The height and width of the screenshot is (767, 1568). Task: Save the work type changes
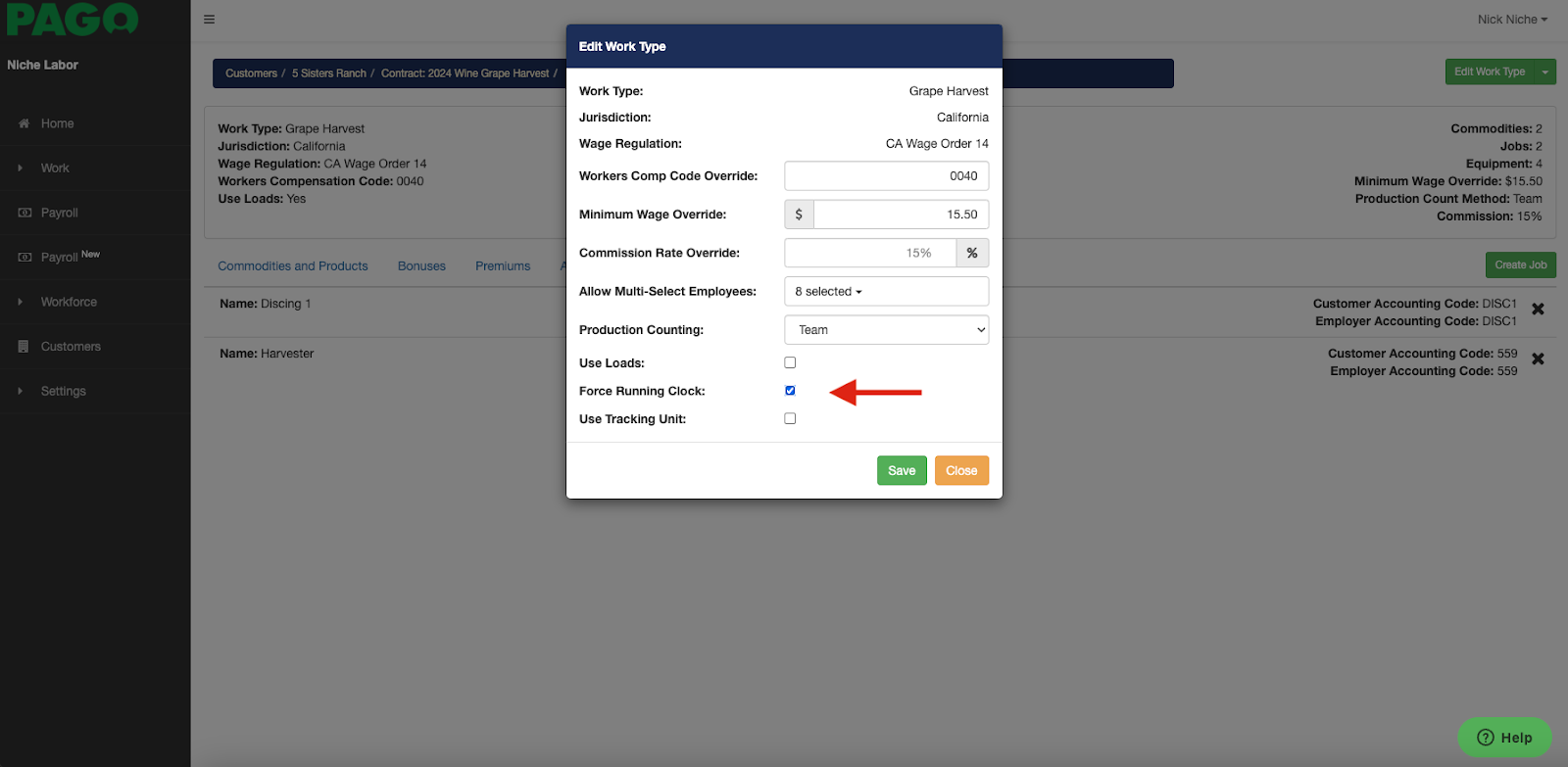tap(901, 471)
